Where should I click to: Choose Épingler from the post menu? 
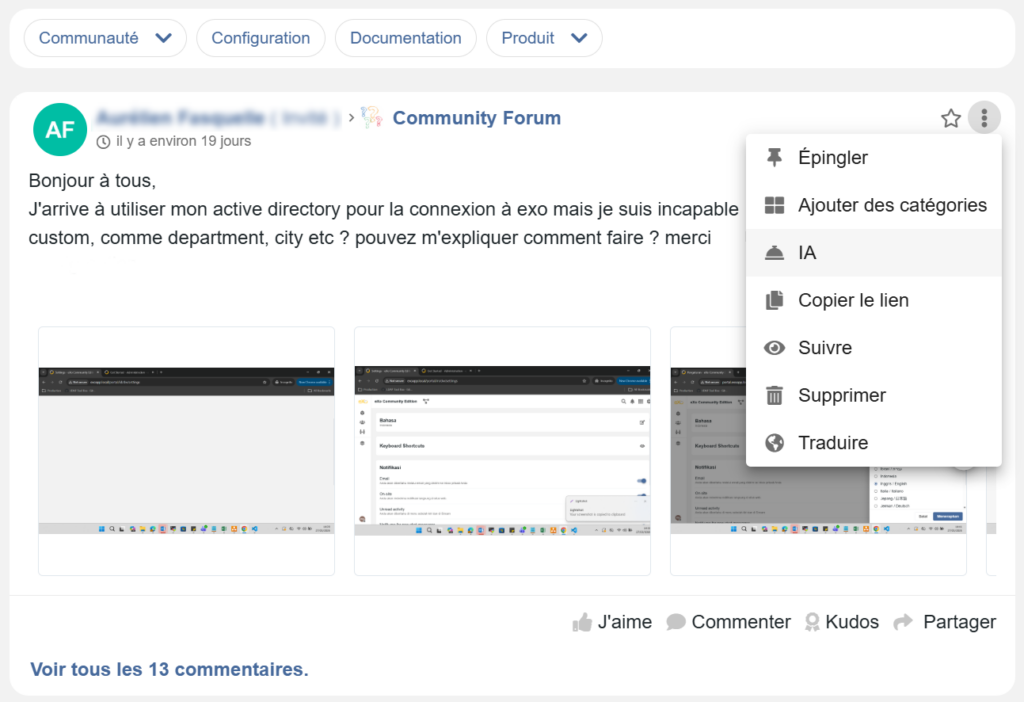pos(832,158)
